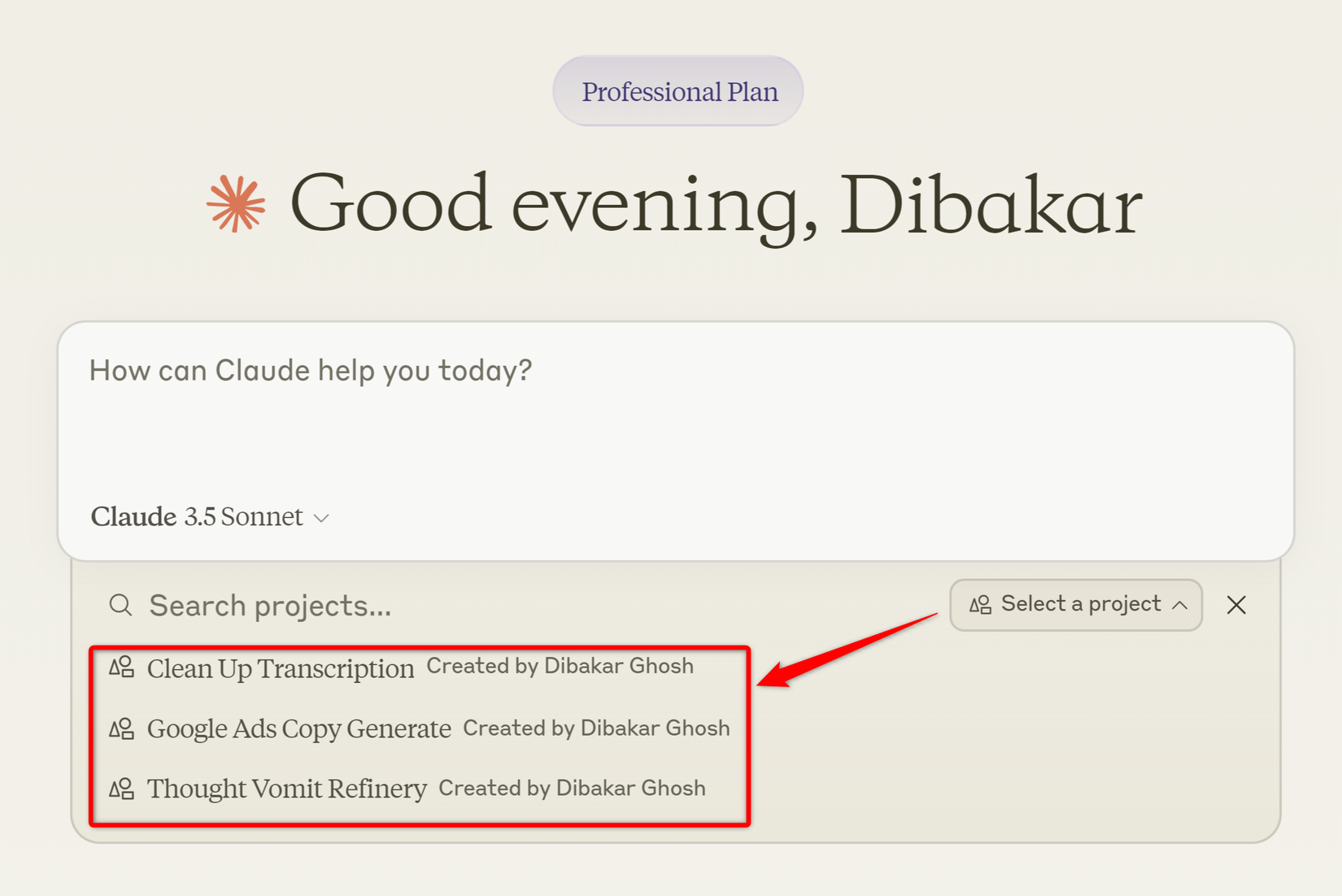The height and width of the screenshot is (896, 1342).
Task: Click the Created by Dibakar Ghosh label
Action: [560, 665]
